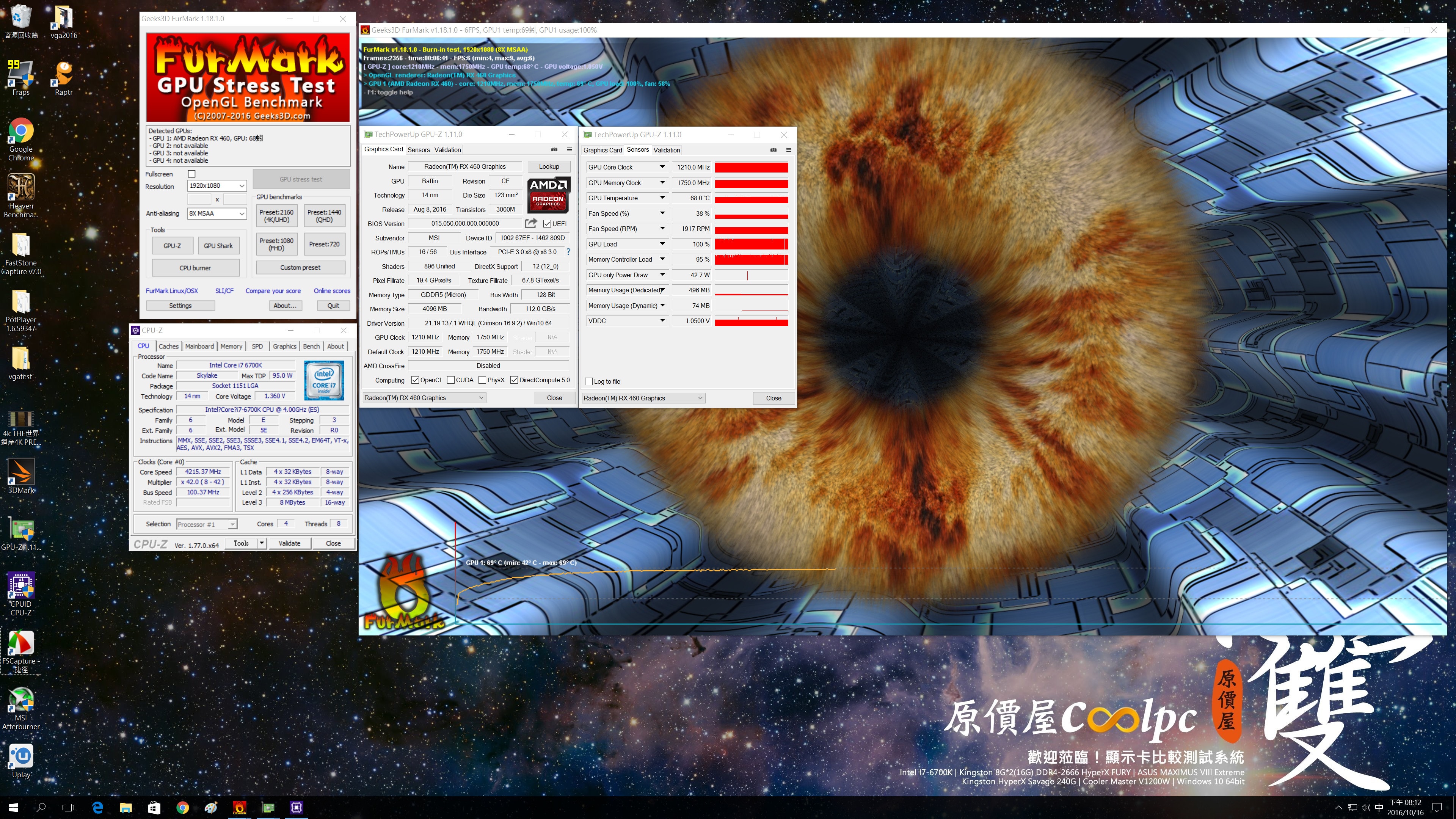The height and width of the screenshot is (819, 1456).
Task: Expand the GPU Core Clock sensor dropdown
Action: coord(662,167)
